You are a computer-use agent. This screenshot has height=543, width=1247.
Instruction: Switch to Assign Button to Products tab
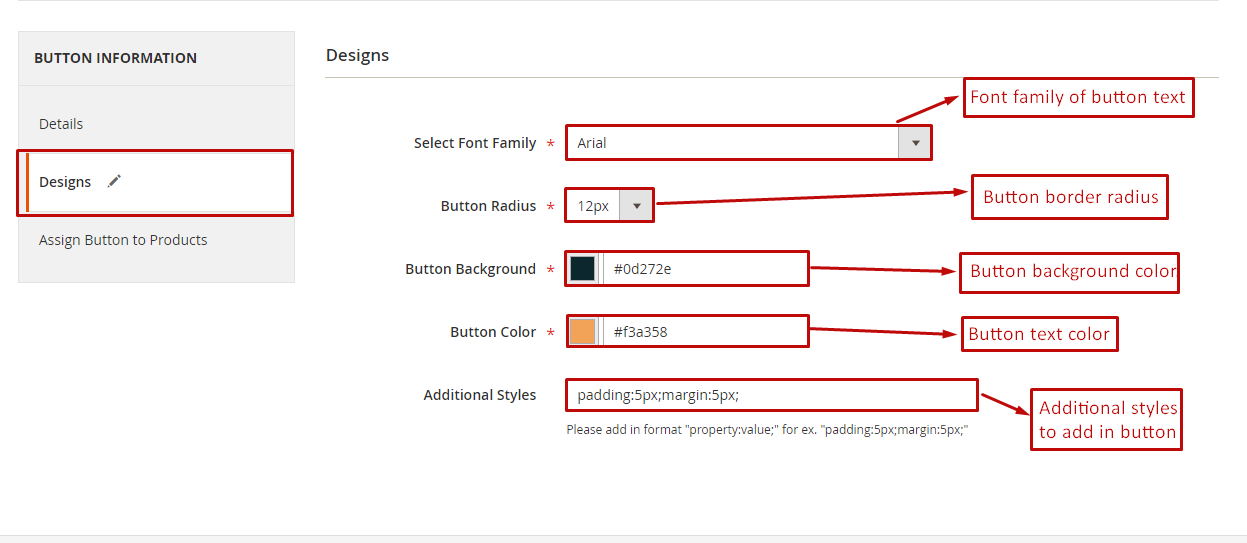pyautogui.click(x=123, y=240)
